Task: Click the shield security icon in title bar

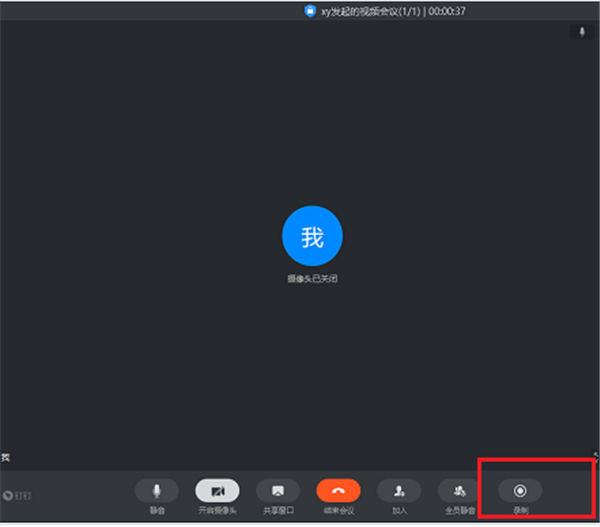Action: [x=310, y=11]
